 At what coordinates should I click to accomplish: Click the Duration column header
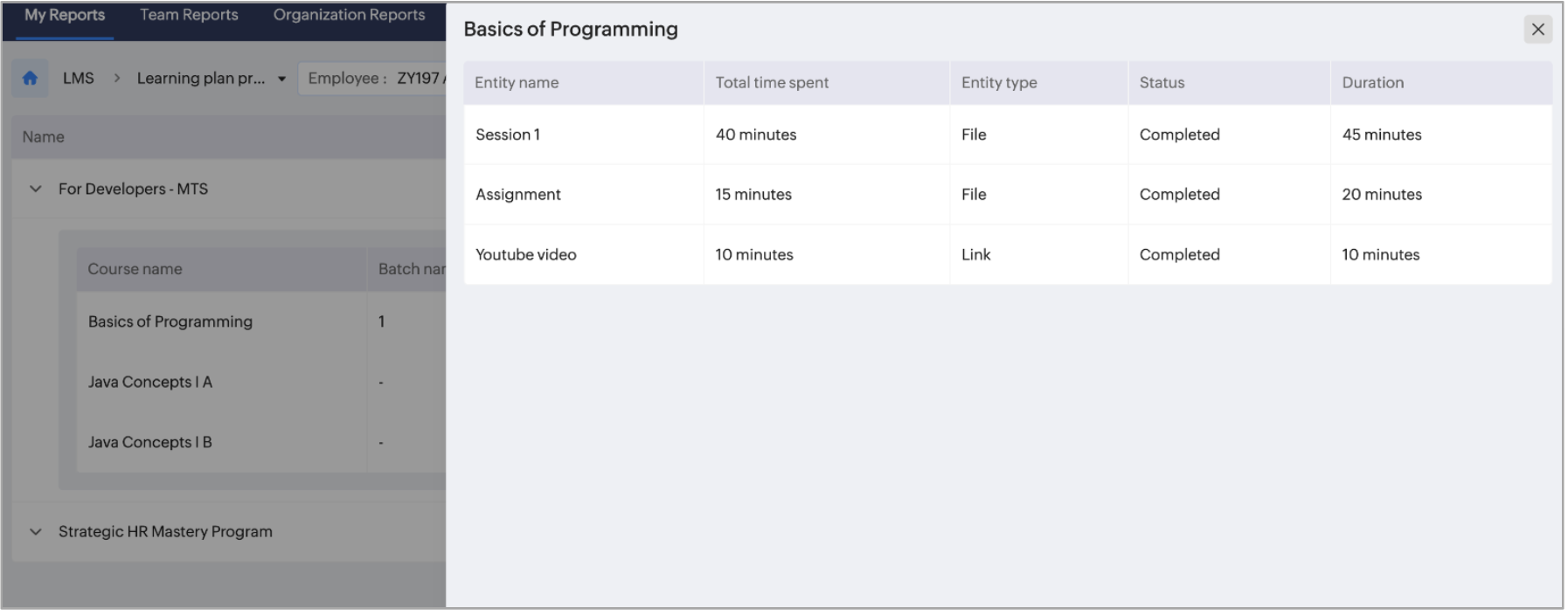click(1372, 83)
